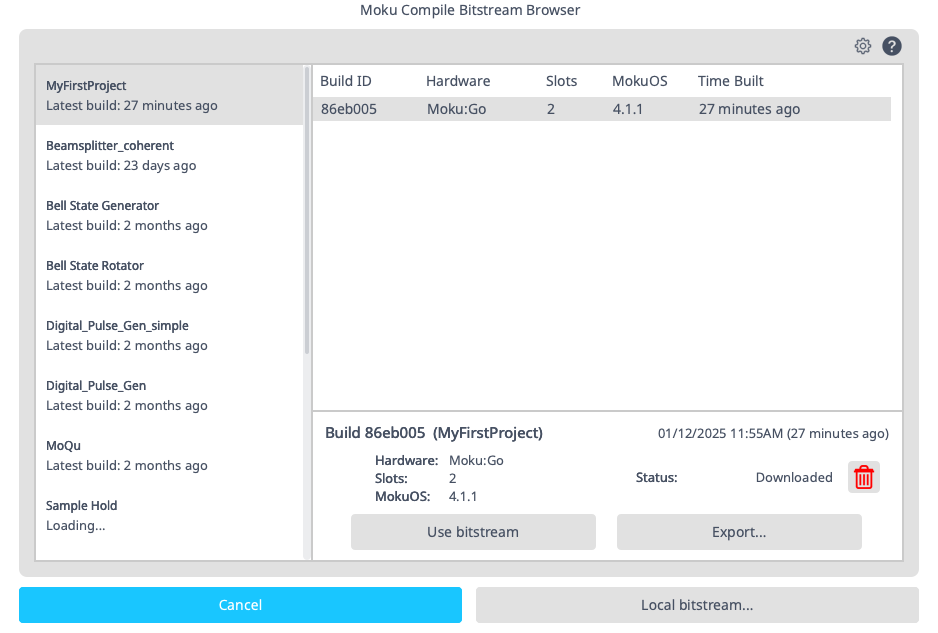The width and height of the screenshot is (938, 633).
Task: Open the Bell State Generator project
Action: click(x=168, y=215)
